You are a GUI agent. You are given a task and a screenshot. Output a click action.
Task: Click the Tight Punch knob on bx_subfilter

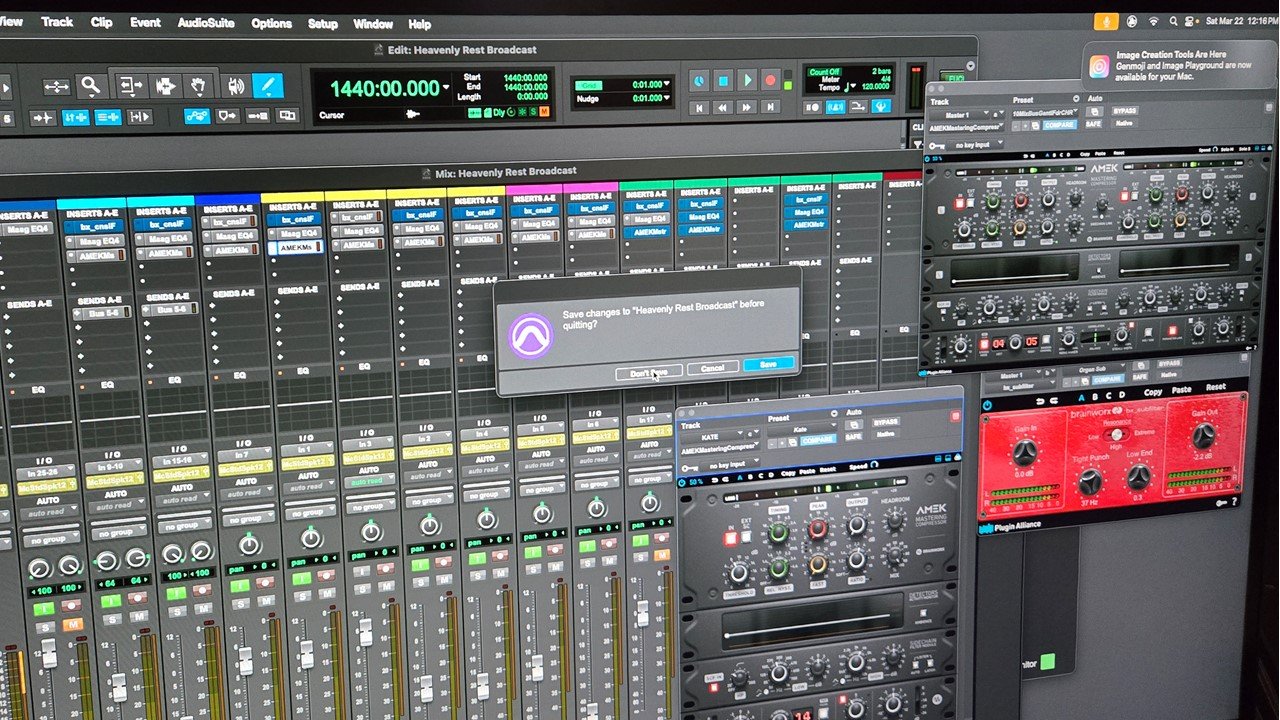(x=1089, y=480)
